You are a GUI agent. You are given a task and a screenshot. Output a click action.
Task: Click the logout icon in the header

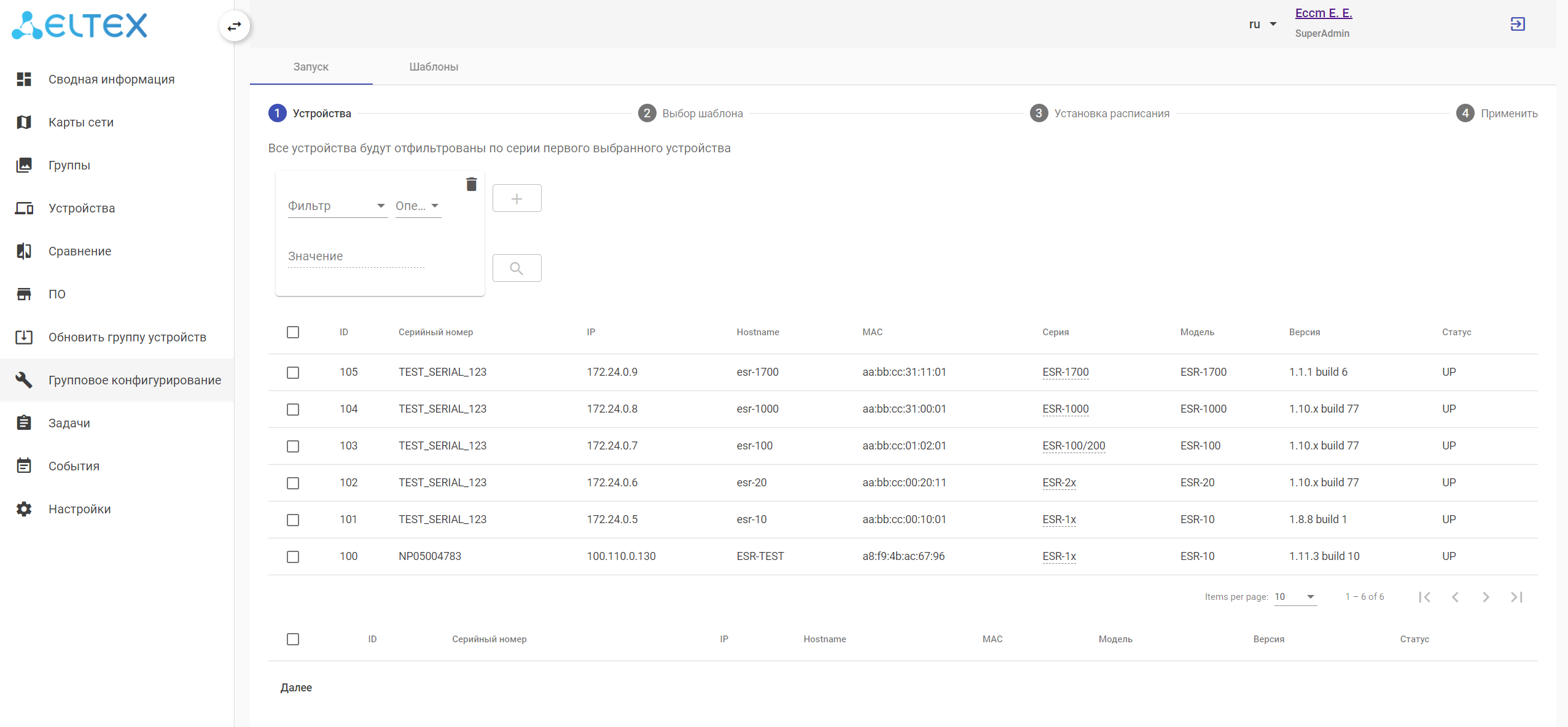coord(1517,24)
